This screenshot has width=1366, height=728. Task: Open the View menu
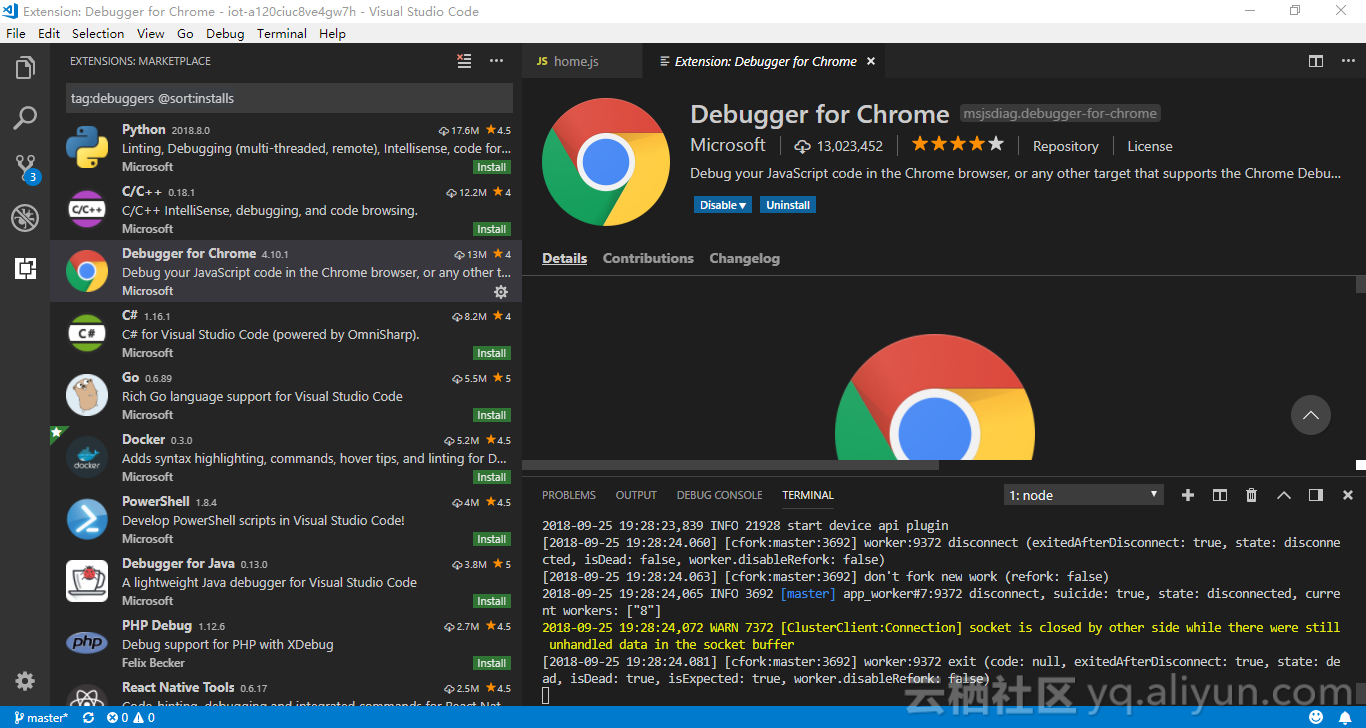(151, 33)
